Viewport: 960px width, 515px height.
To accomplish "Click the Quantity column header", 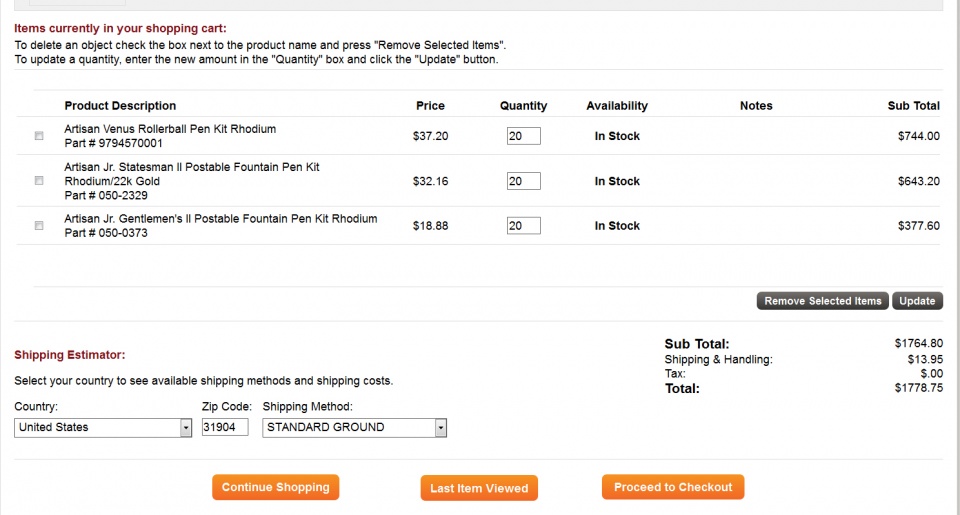I will click(523, 106).
